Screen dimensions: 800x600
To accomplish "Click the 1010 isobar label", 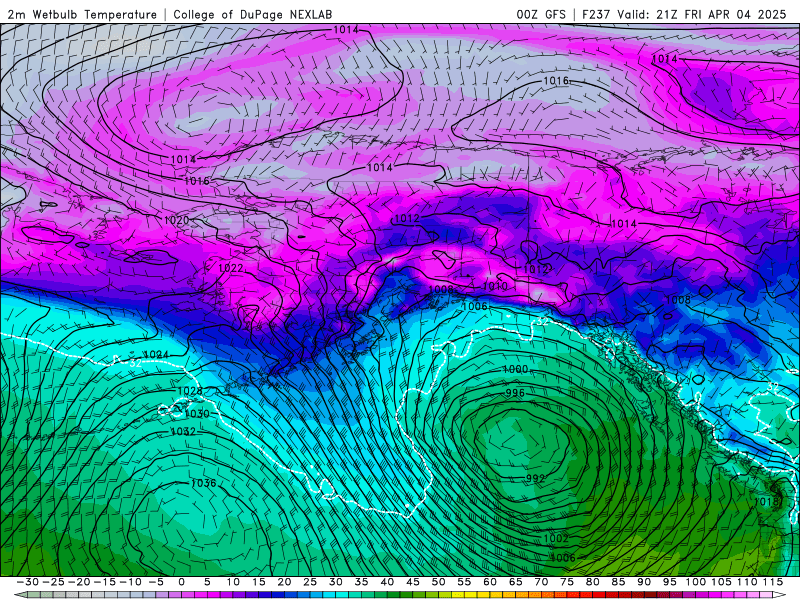I will pyautogui.click(x=495, y=286).
